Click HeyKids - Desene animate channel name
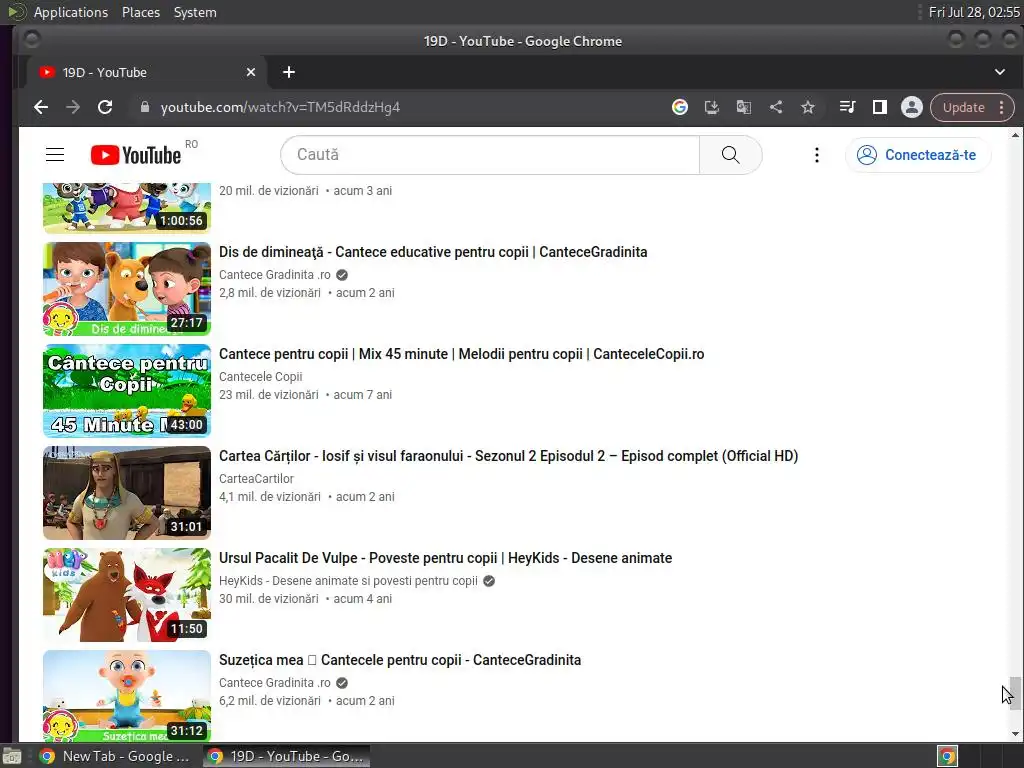 pos(348,581)
